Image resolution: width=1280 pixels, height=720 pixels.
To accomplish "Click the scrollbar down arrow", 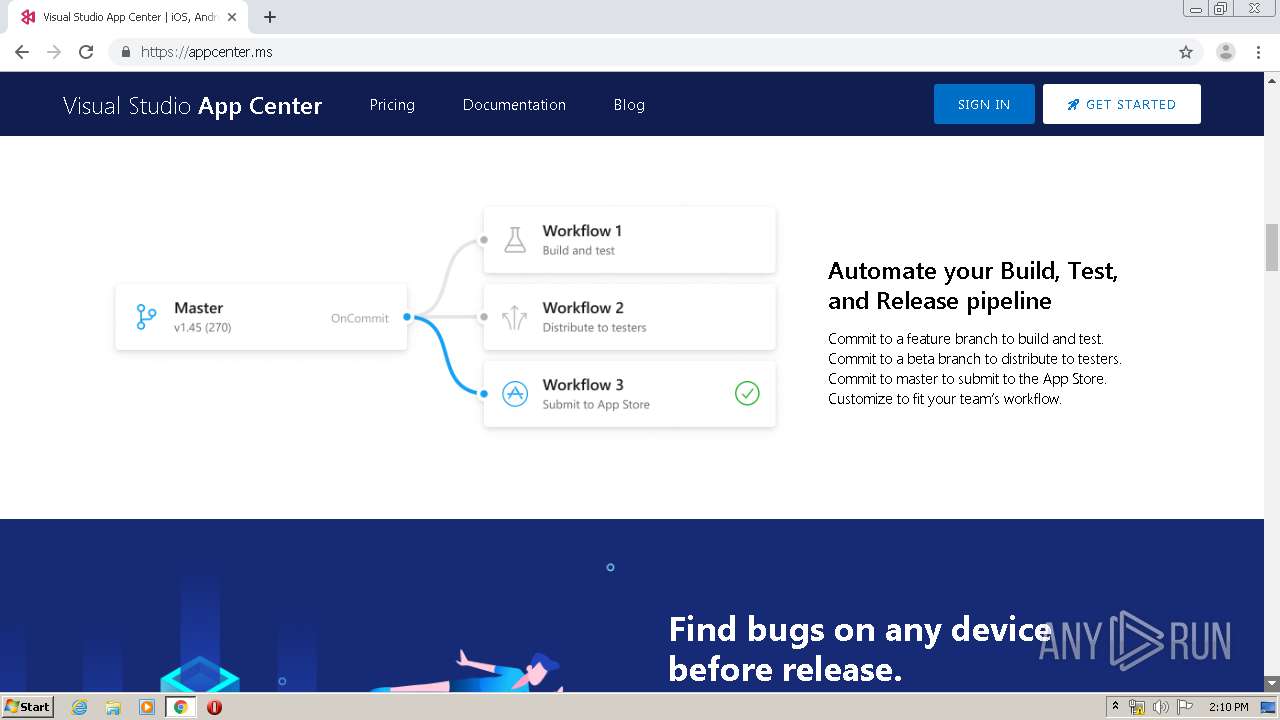I will coord(1272,684).
